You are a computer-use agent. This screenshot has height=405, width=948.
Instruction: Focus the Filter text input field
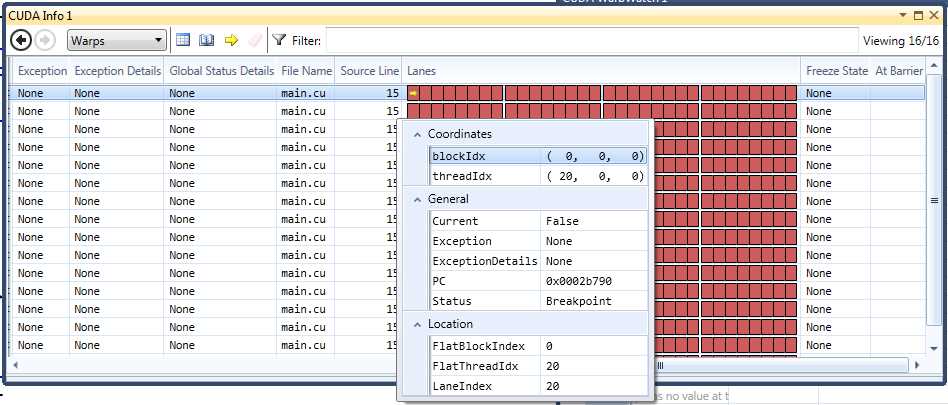click(x=592, y=40)
